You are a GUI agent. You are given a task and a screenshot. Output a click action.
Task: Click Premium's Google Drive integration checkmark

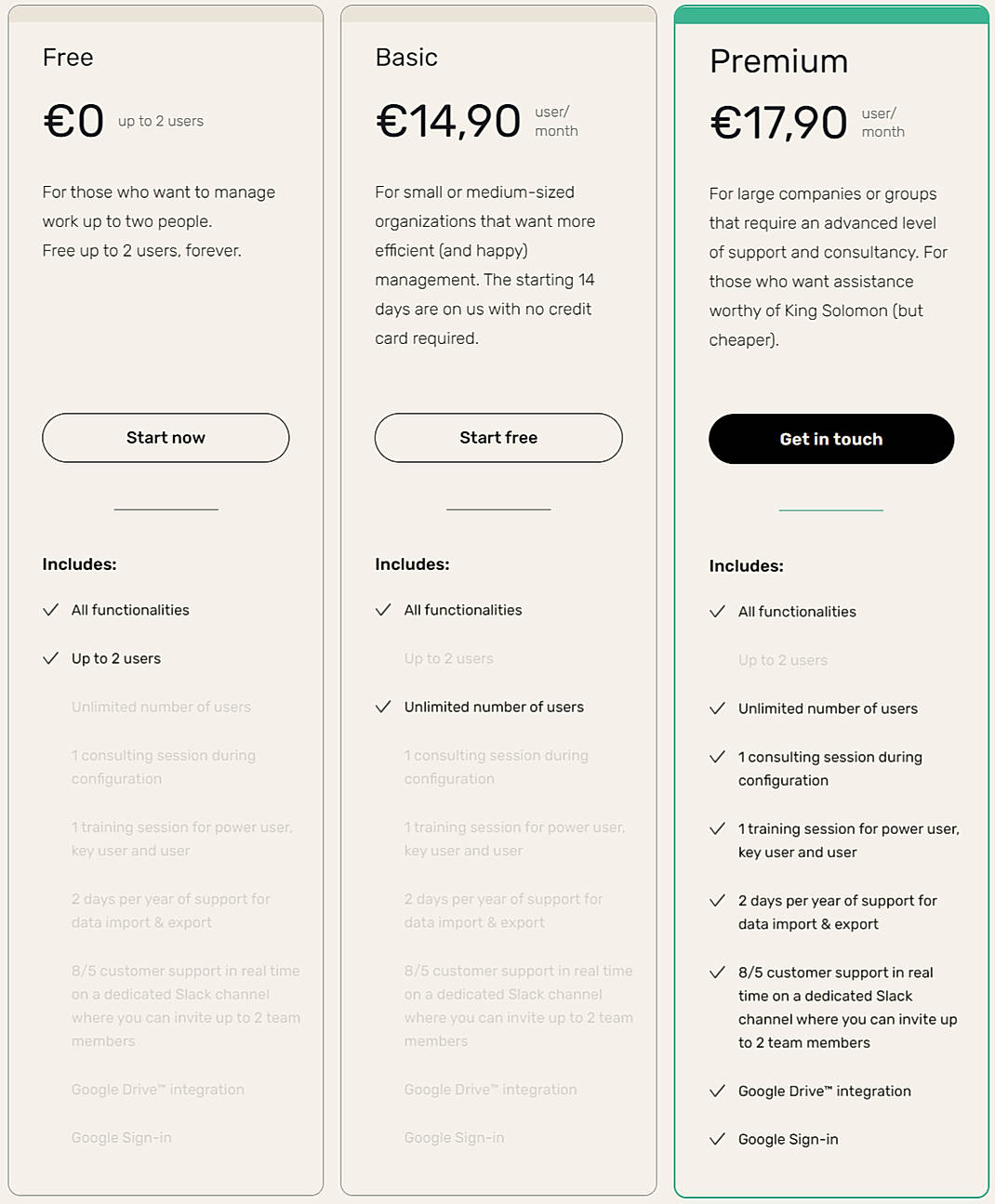(718, 1090)
